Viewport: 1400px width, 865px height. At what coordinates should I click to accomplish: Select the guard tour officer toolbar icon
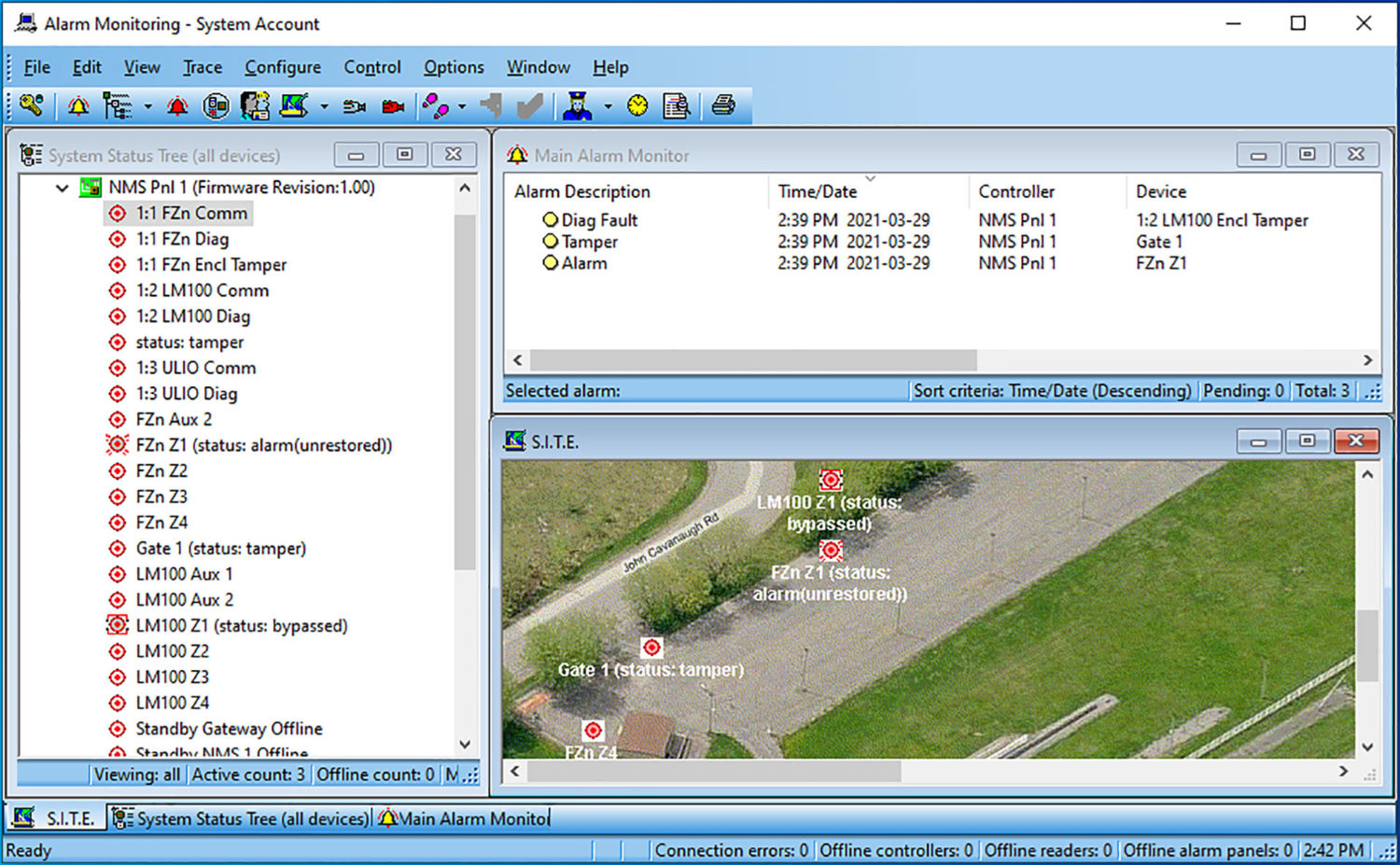point(578,105)
